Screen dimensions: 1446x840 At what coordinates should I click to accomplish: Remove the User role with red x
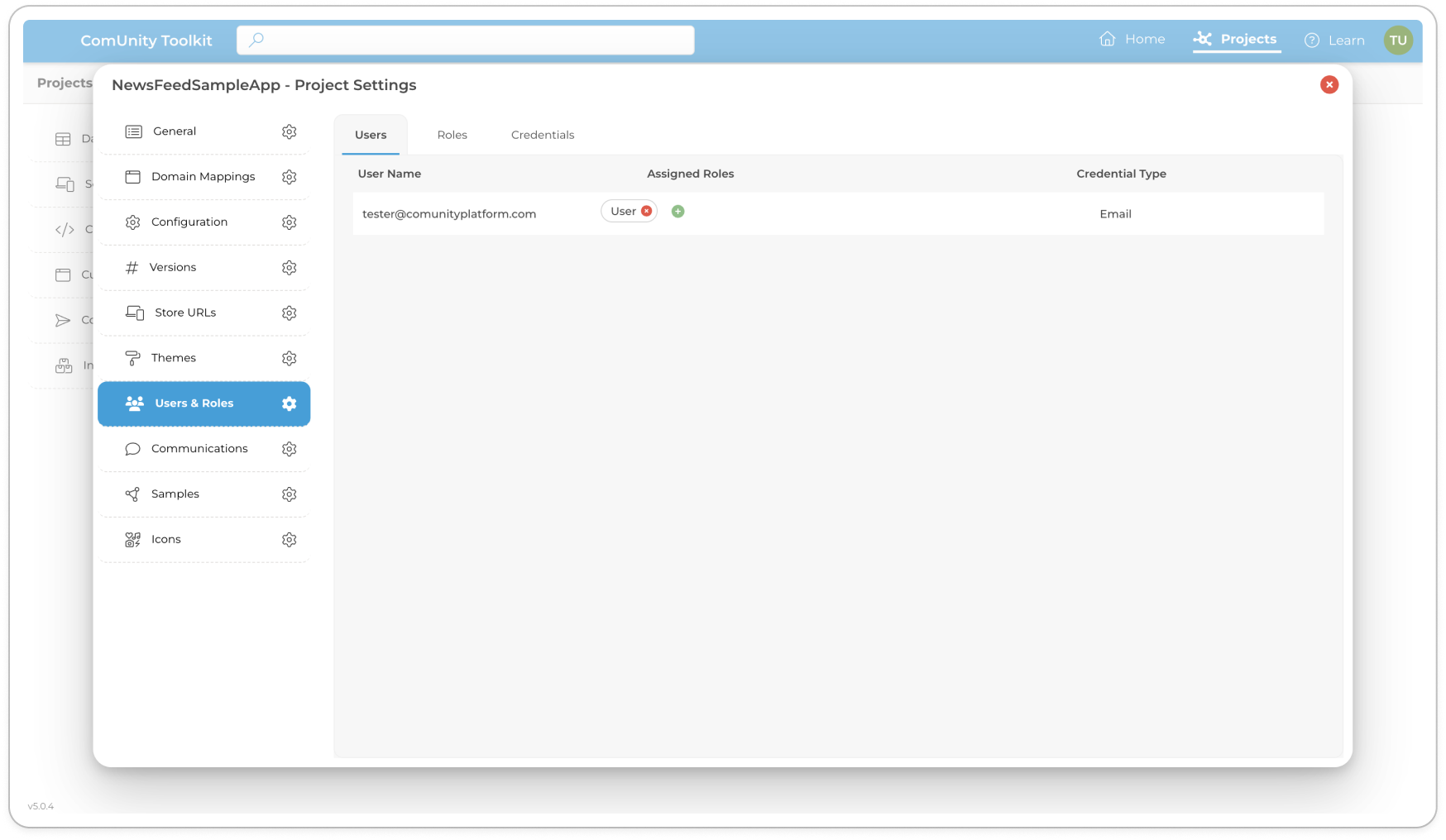pyautogui.click(x=647, y=212)
